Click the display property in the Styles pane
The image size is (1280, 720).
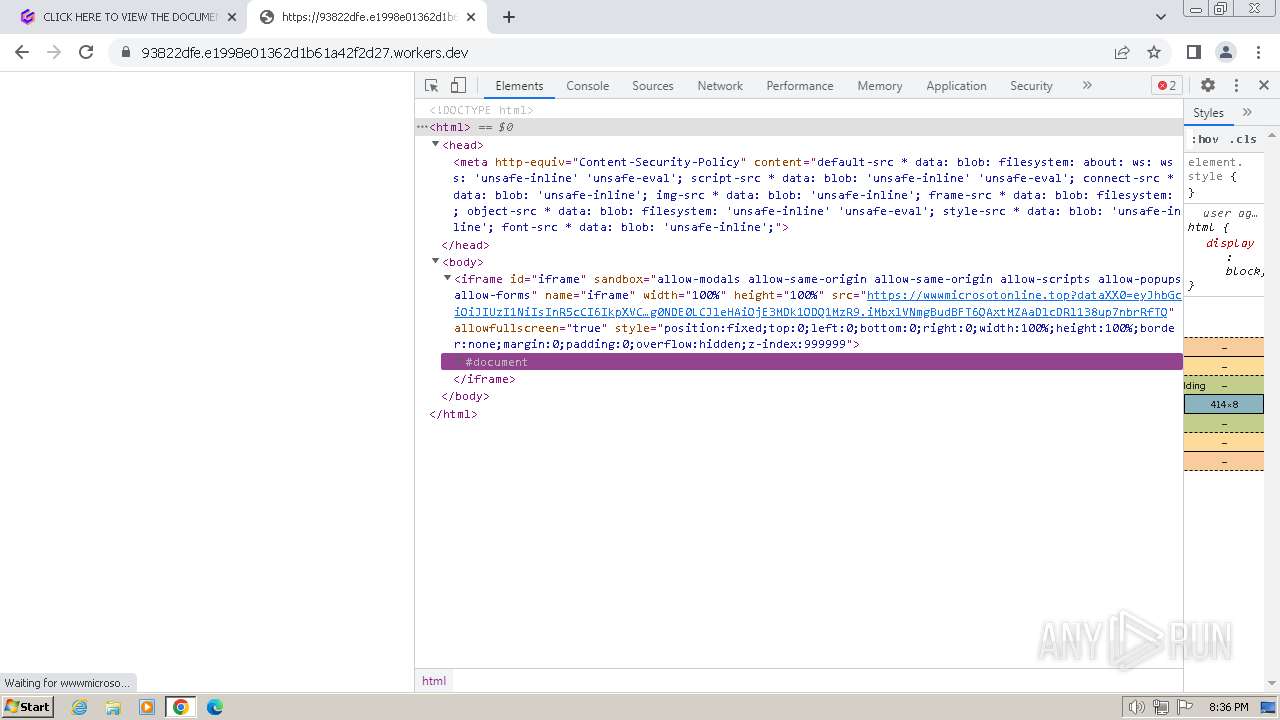[x=1229, y=243]
